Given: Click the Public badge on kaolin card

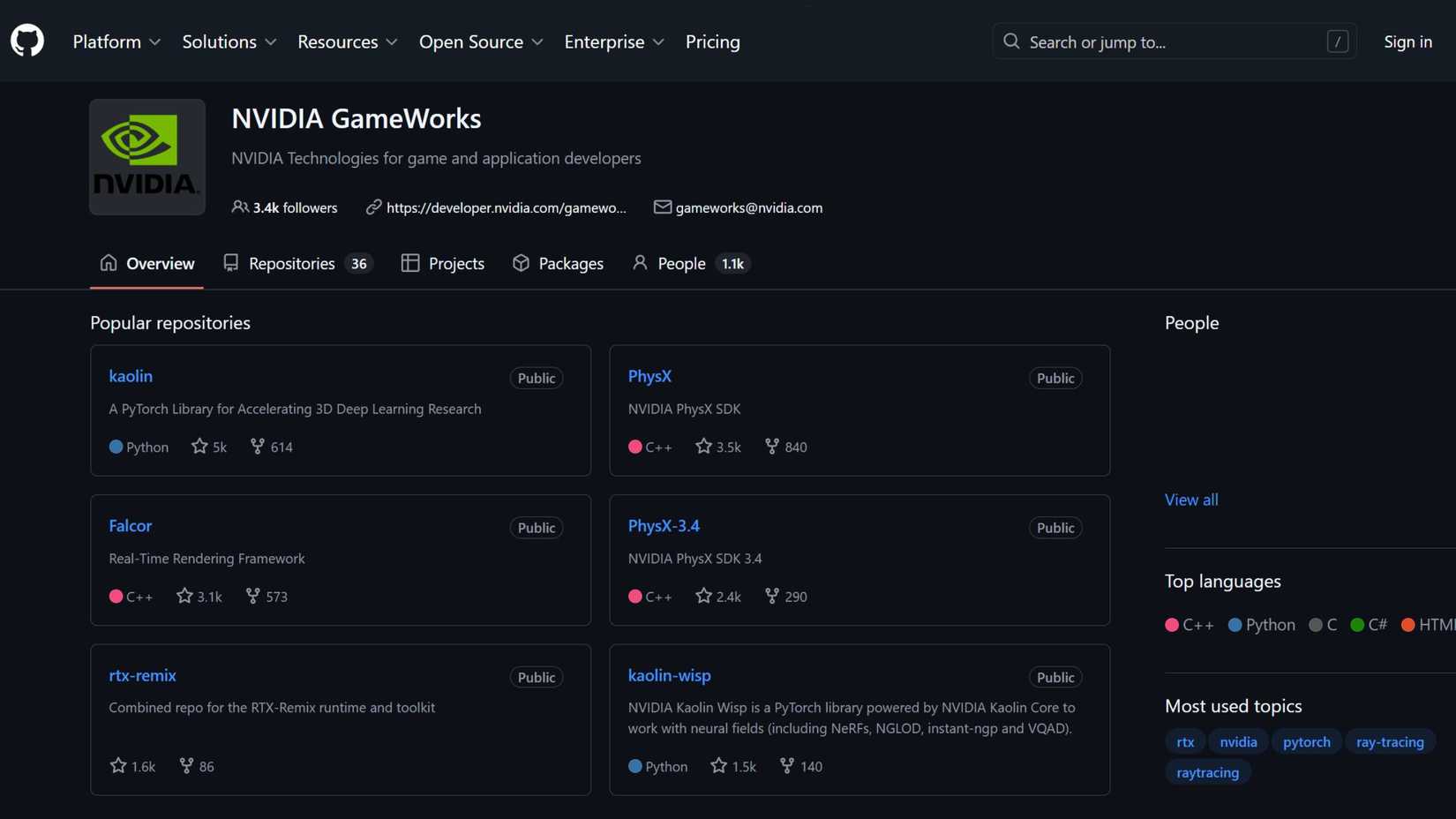Looking at the screenshot, I should coord(537,378).
